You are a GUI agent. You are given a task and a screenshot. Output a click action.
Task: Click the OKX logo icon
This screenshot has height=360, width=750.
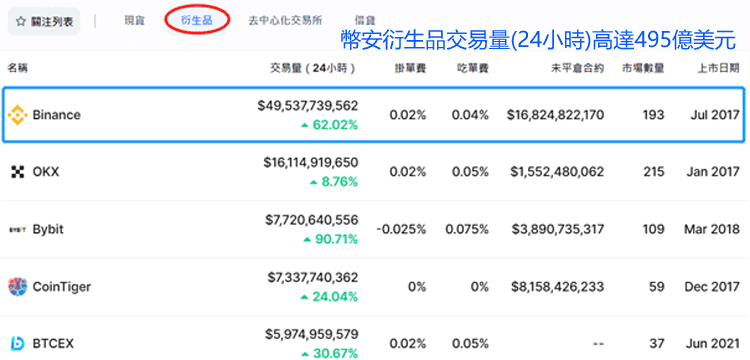(x=17, y=172)
